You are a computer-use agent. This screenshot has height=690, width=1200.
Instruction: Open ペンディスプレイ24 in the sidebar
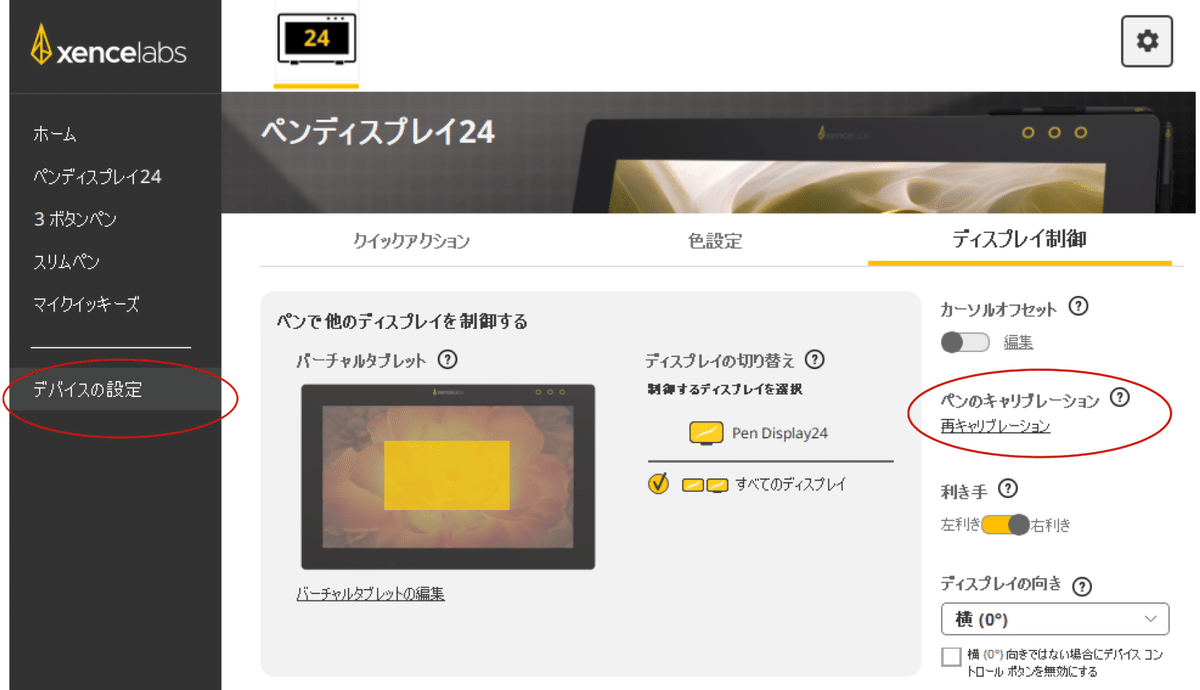click(97, 177)
